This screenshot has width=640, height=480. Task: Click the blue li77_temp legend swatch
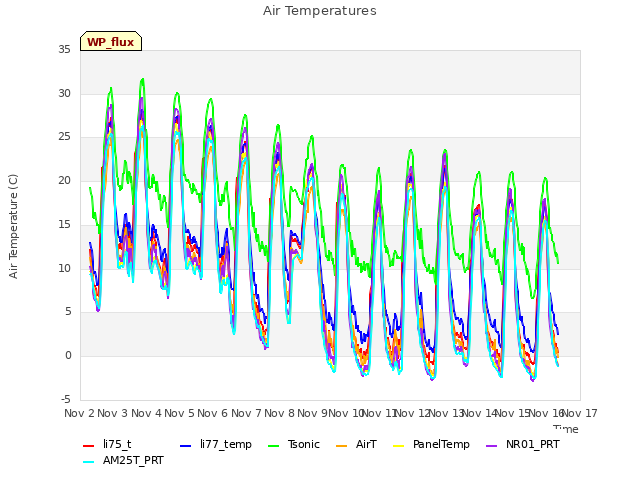coord(186,446)
